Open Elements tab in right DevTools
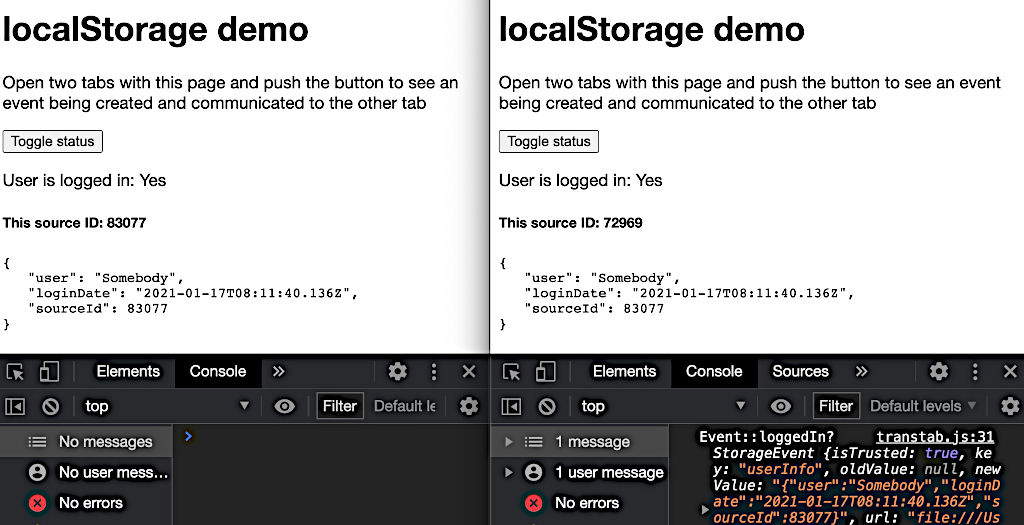 point(624,372)
